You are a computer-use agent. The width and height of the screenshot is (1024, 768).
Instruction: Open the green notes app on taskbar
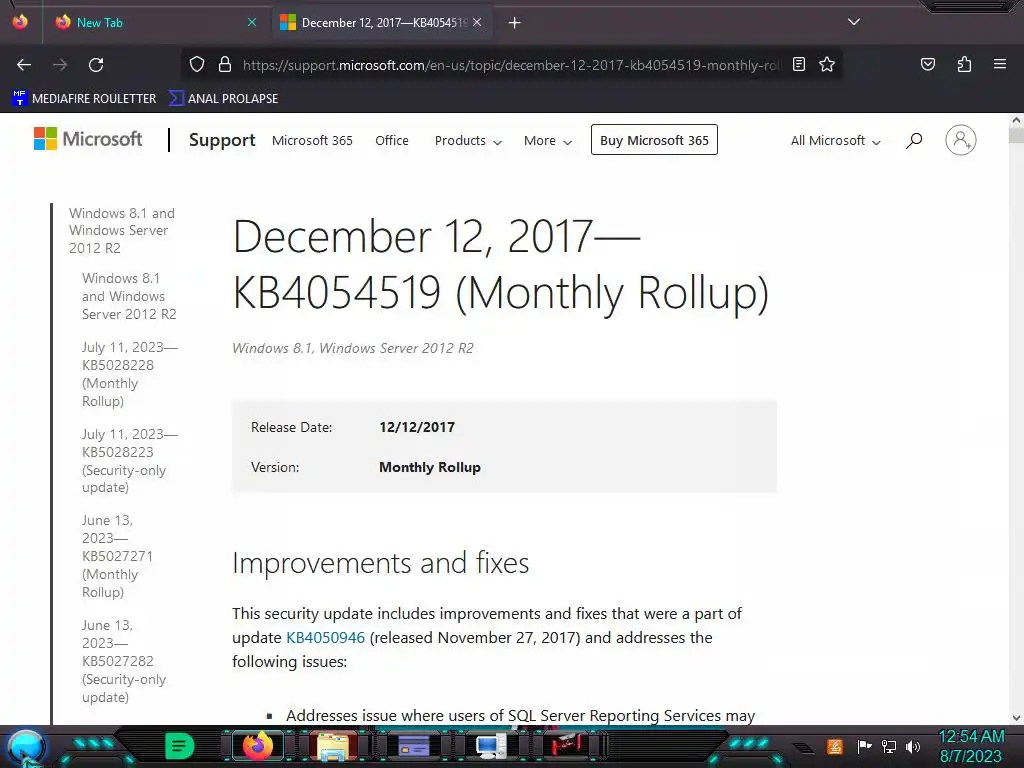(179, 746)
